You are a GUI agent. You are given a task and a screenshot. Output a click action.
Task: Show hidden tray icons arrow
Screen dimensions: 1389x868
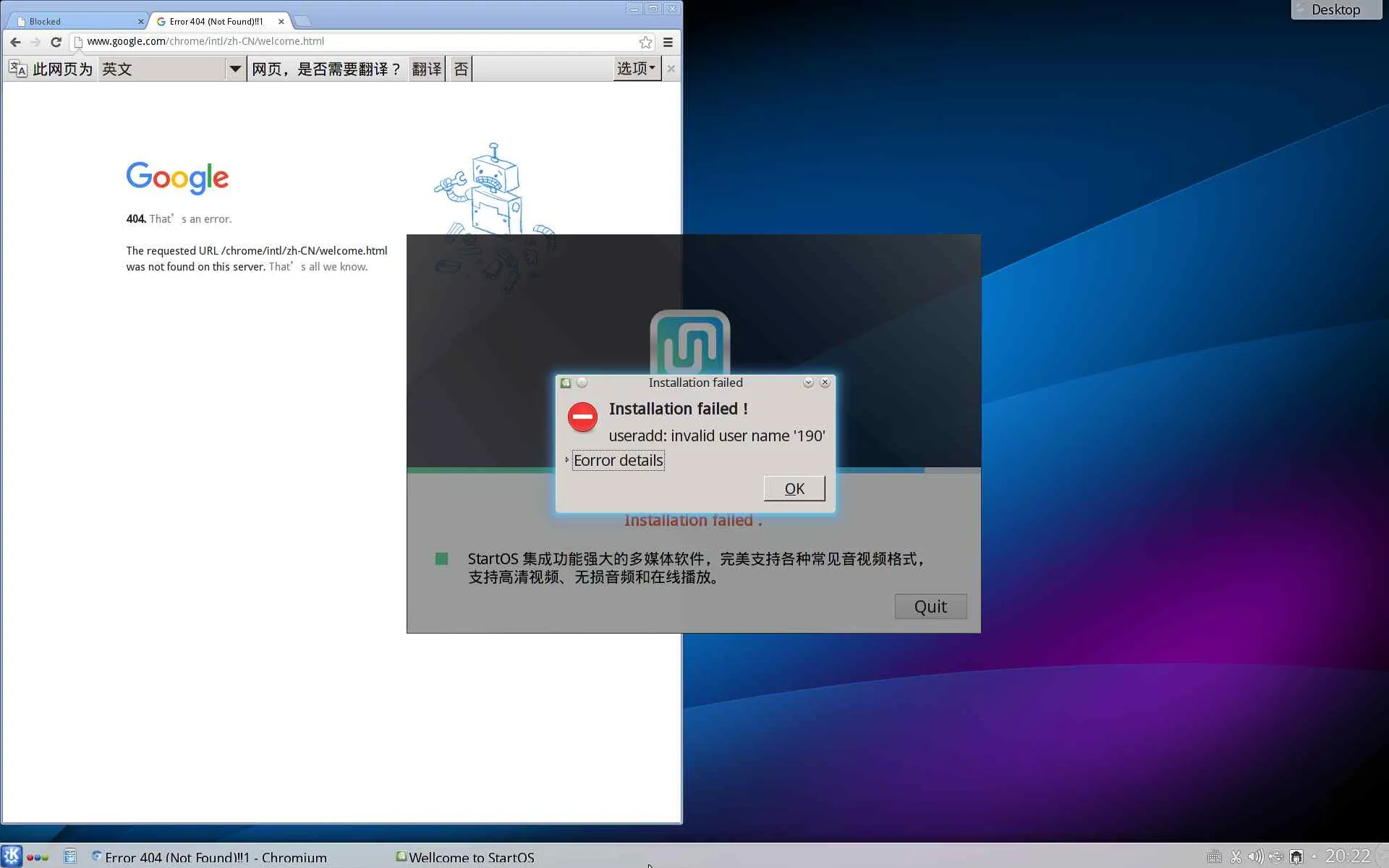click(1314, 856)
